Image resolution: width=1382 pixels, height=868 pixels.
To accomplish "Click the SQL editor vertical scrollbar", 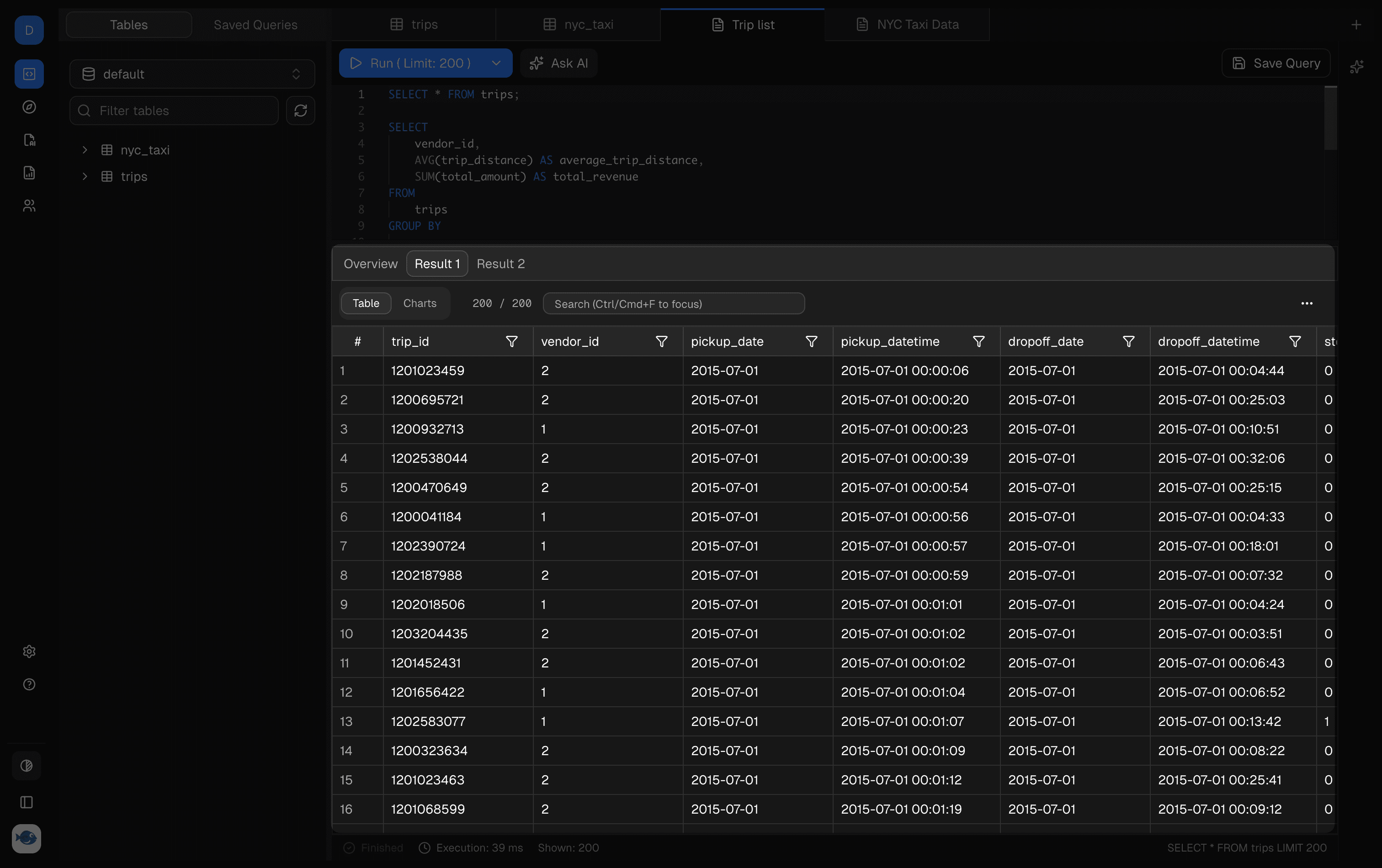I will point(1330,118).
